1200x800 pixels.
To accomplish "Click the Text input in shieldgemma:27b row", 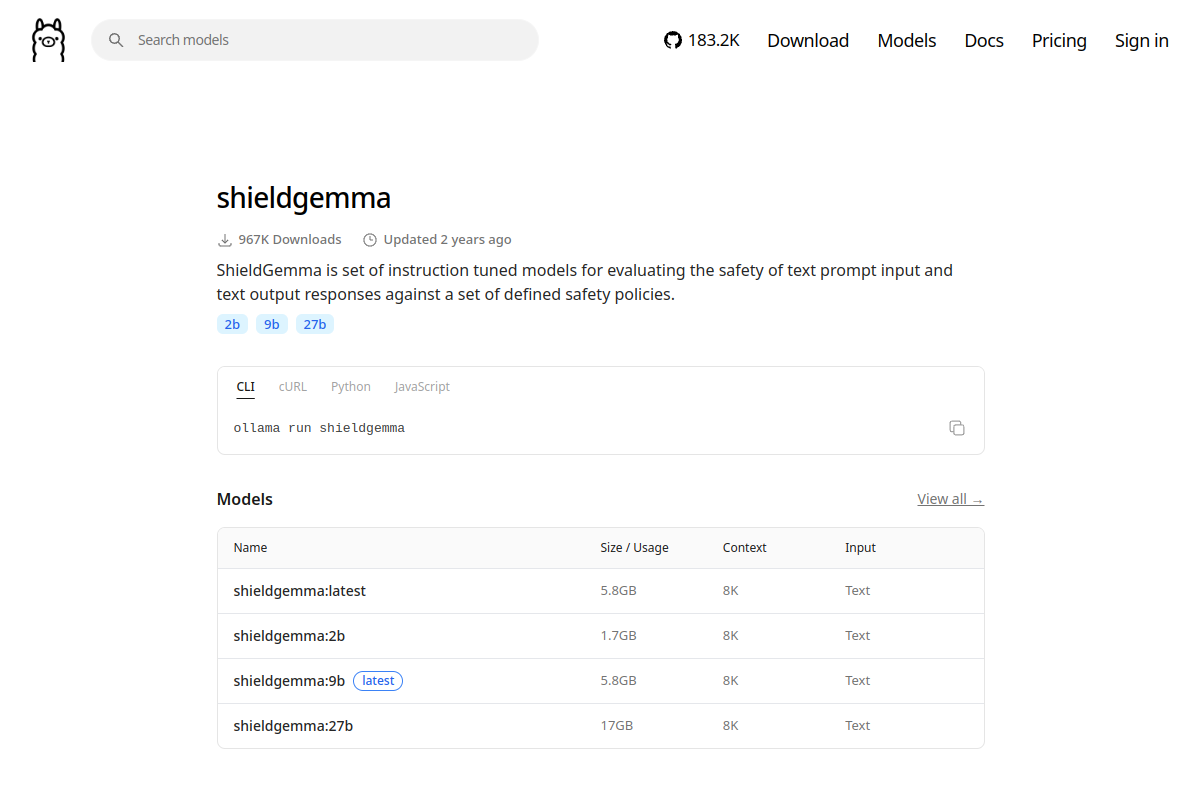I will coord(857,726).
